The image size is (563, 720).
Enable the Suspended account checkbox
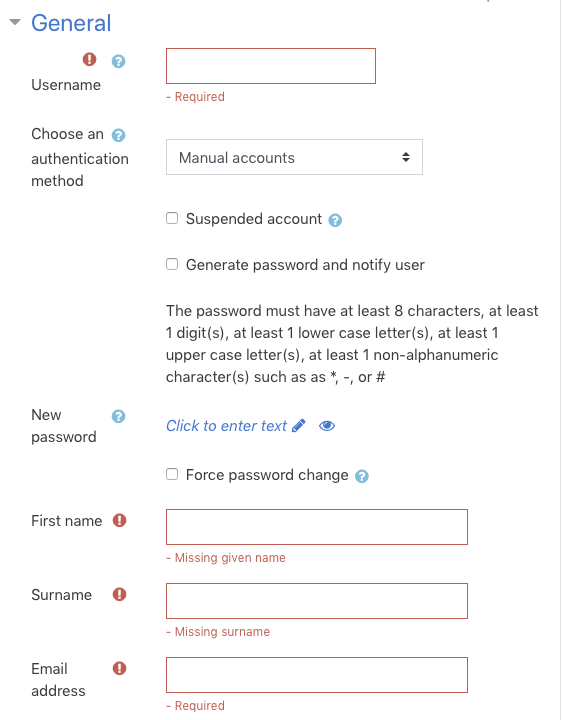172,218
